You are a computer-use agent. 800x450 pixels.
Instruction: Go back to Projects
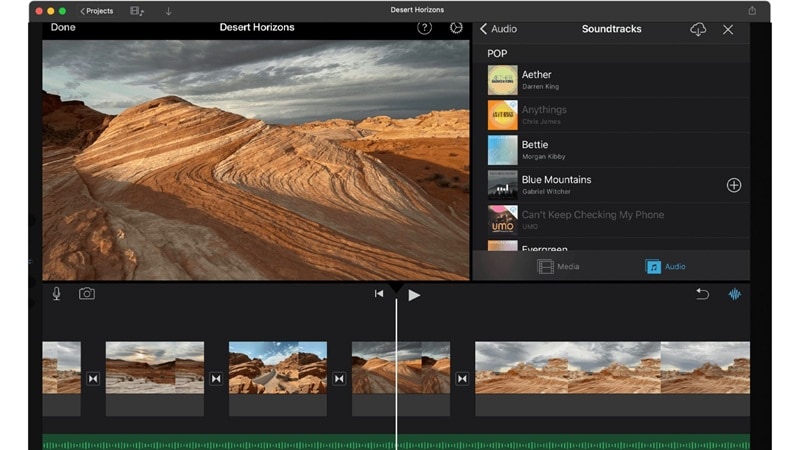pos(96,11)
